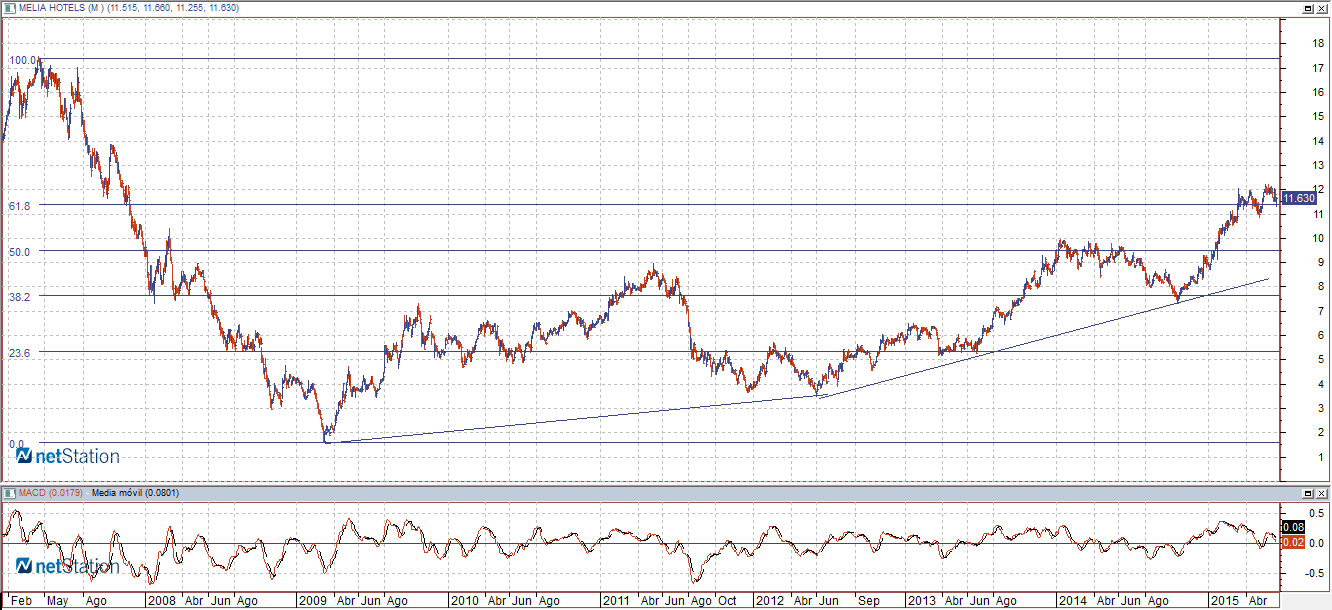Click the 2013 year label on time axis
1332x610 pixels.
(x=922, y=601)
